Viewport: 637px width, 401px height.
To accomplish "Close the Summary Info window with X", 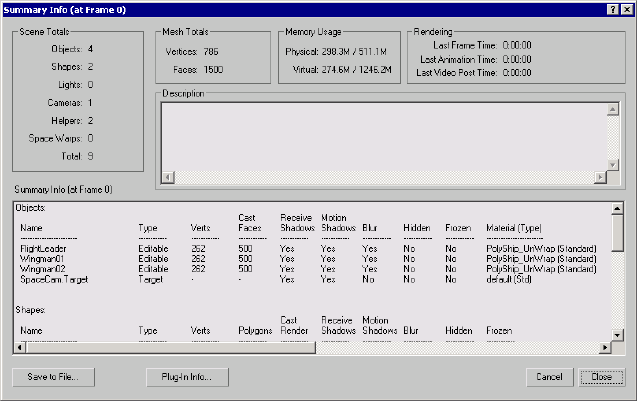I will click(625, 8).
